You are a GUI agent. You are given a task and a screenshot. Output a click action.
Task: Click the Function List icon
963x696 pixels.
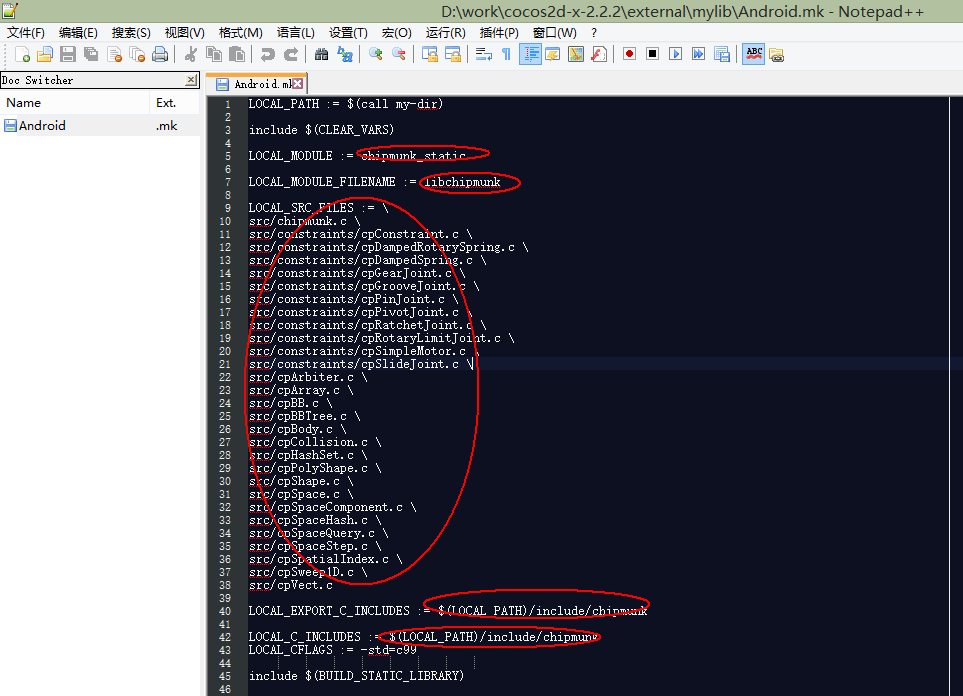599,55
